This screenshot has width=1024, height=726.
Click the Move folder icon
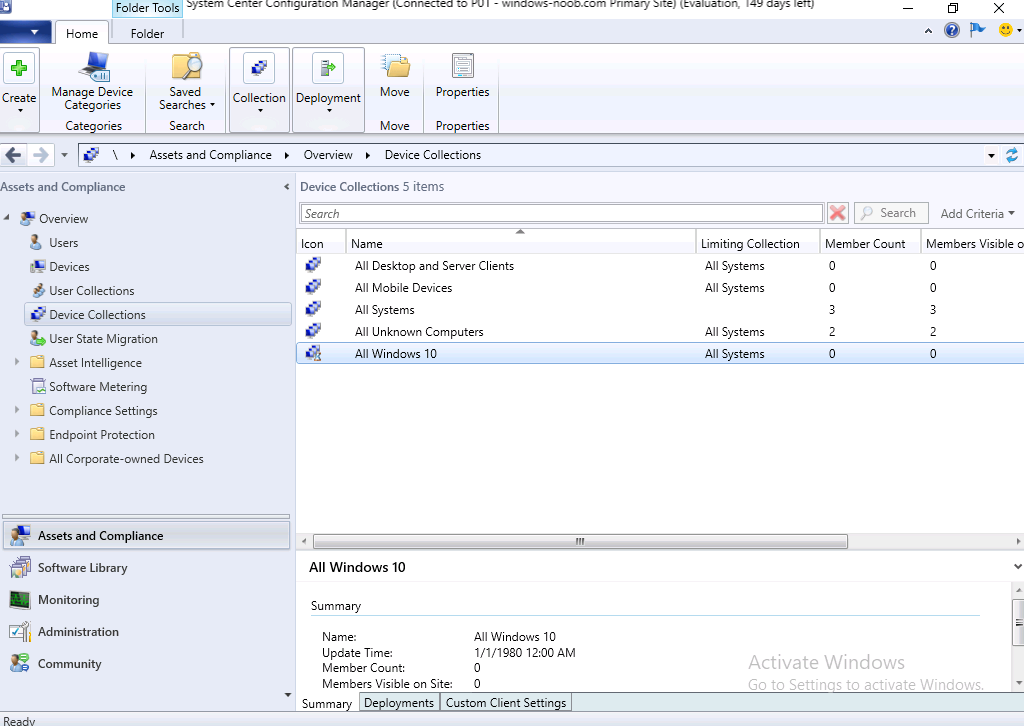[x=396, y=66]
